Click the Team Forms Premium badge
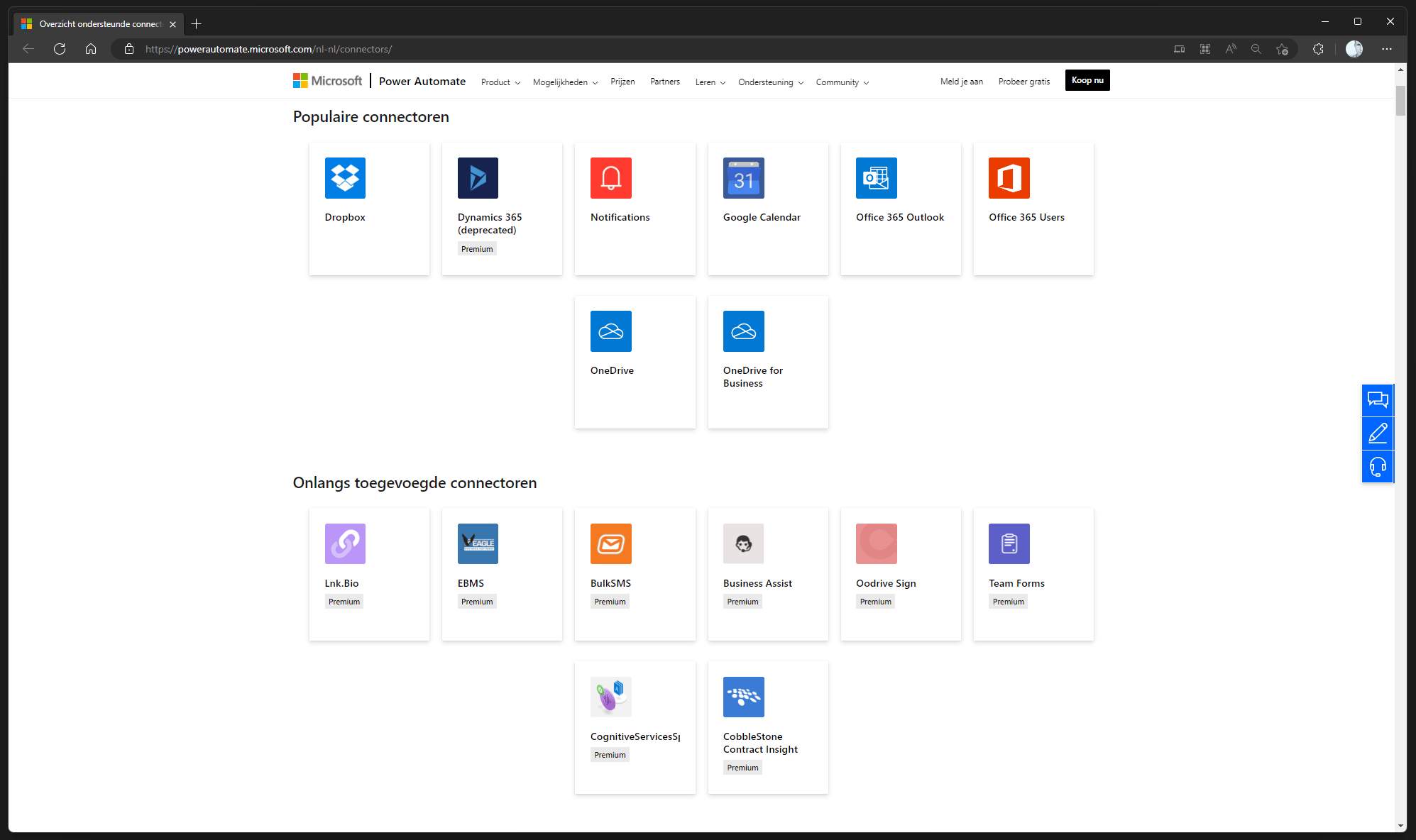1416x840 pixels. click(x=1008, y=602)
